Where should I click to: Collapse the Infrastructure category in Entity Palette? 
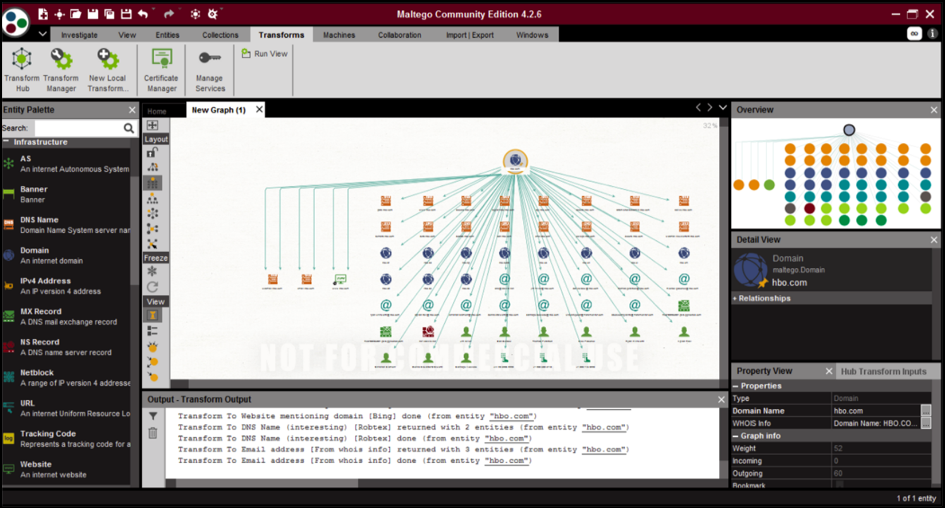(x=6, y=142)
